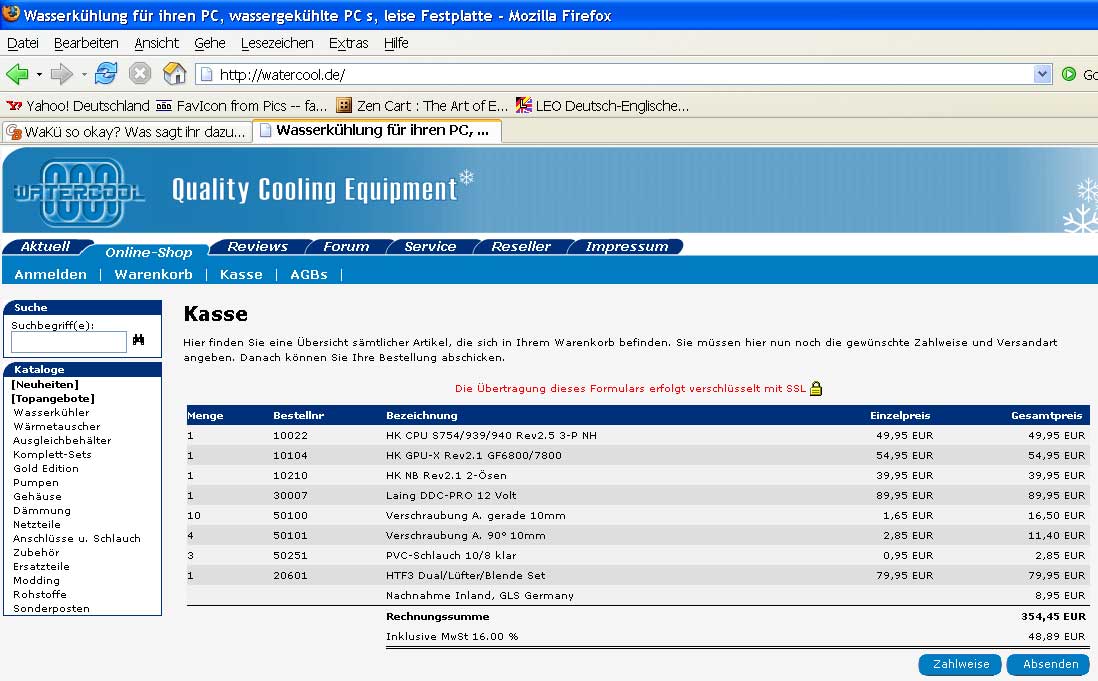Open the Modding catalog category
1098x681 pixels.
pyautogui.click(x=36, y=580)
